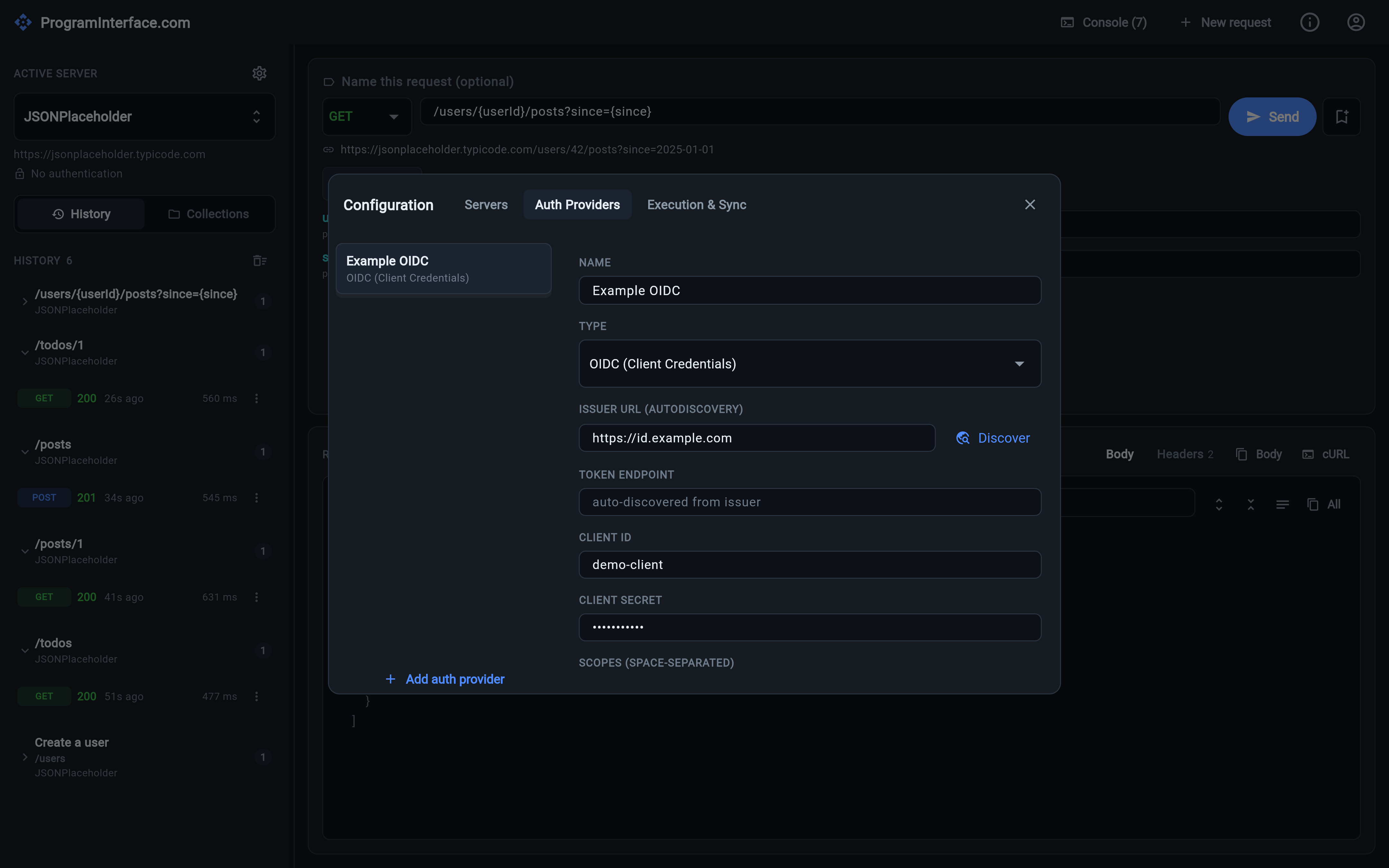Open the JSONPlaceholder server selector
Screen dimensions: 1389x868
pyautogui.click(x=145, y=116)
